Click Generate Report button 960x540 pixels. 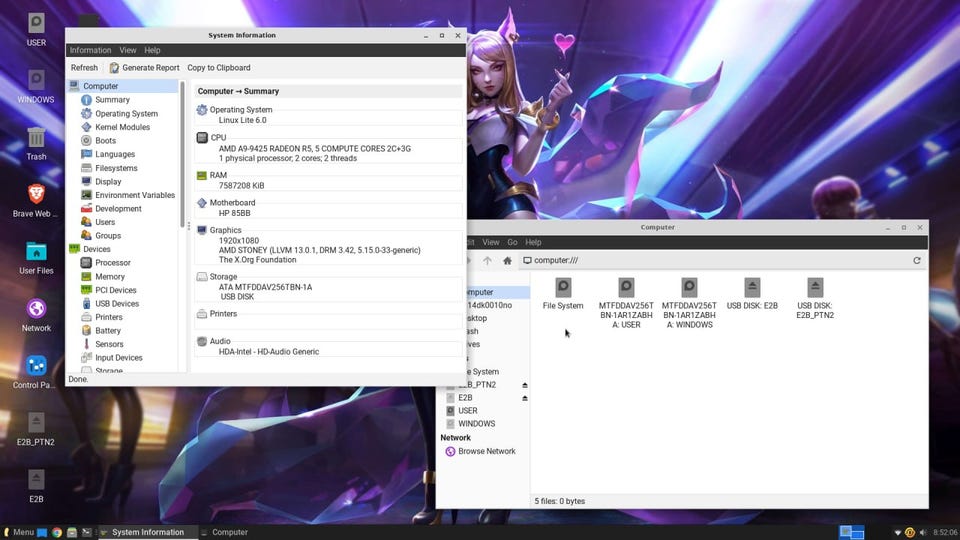coord(144,67)
